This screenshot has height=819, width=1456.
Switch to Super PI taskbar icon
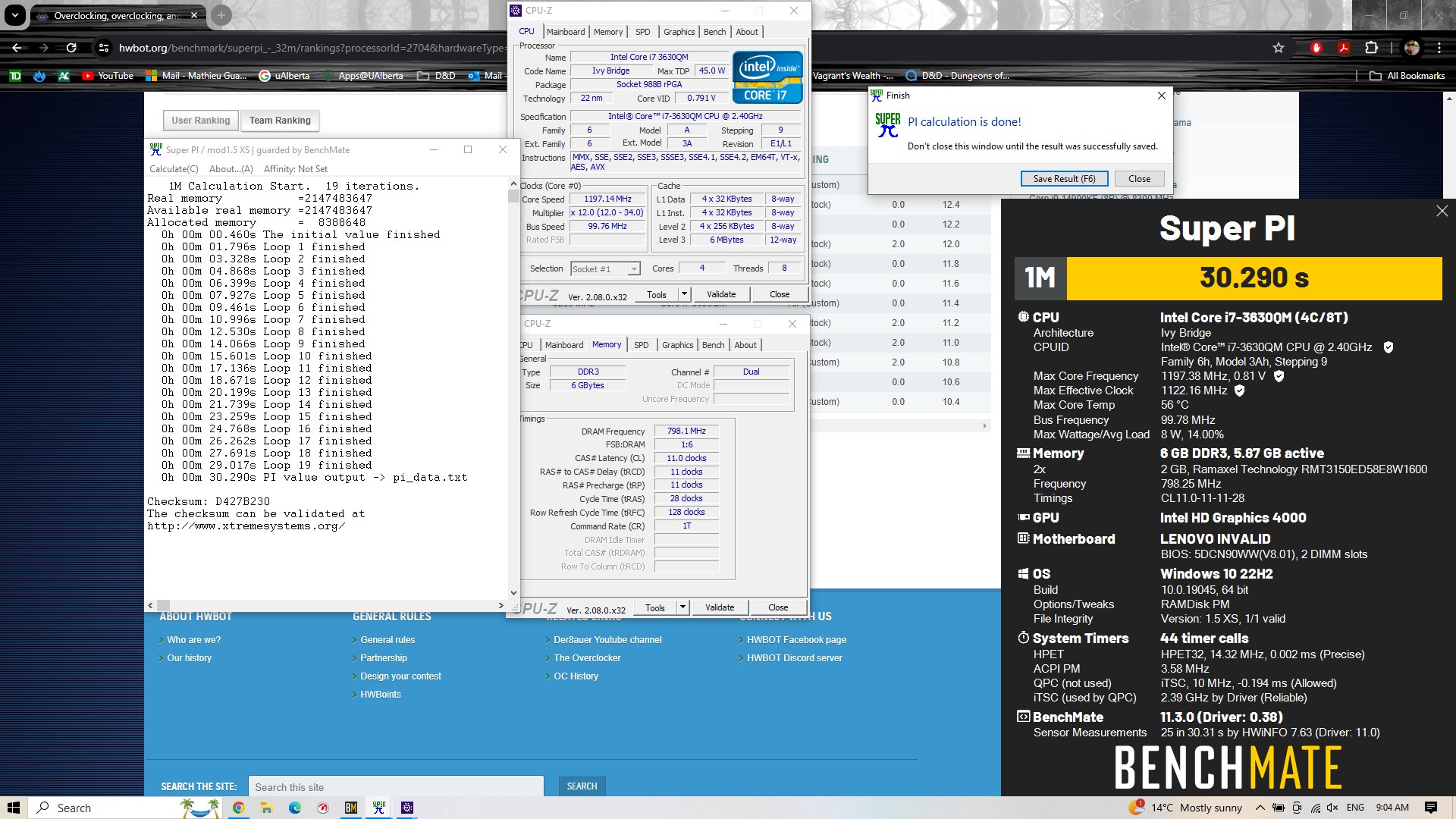378,808
